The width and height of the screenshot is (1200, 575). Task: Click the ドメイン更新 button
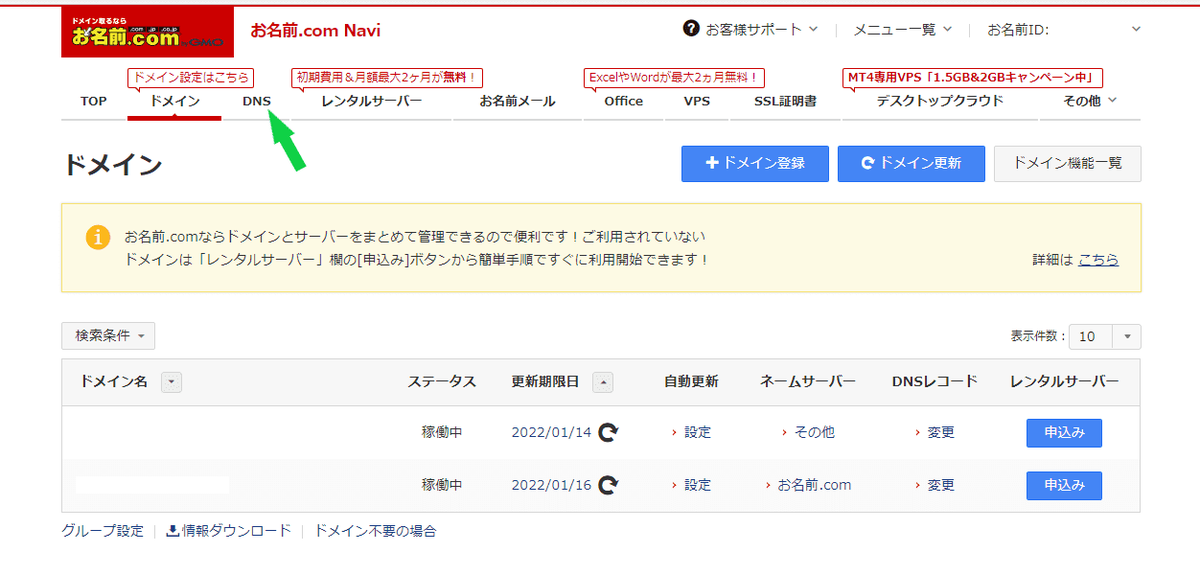pyautogui.click(x=911, y=163)
